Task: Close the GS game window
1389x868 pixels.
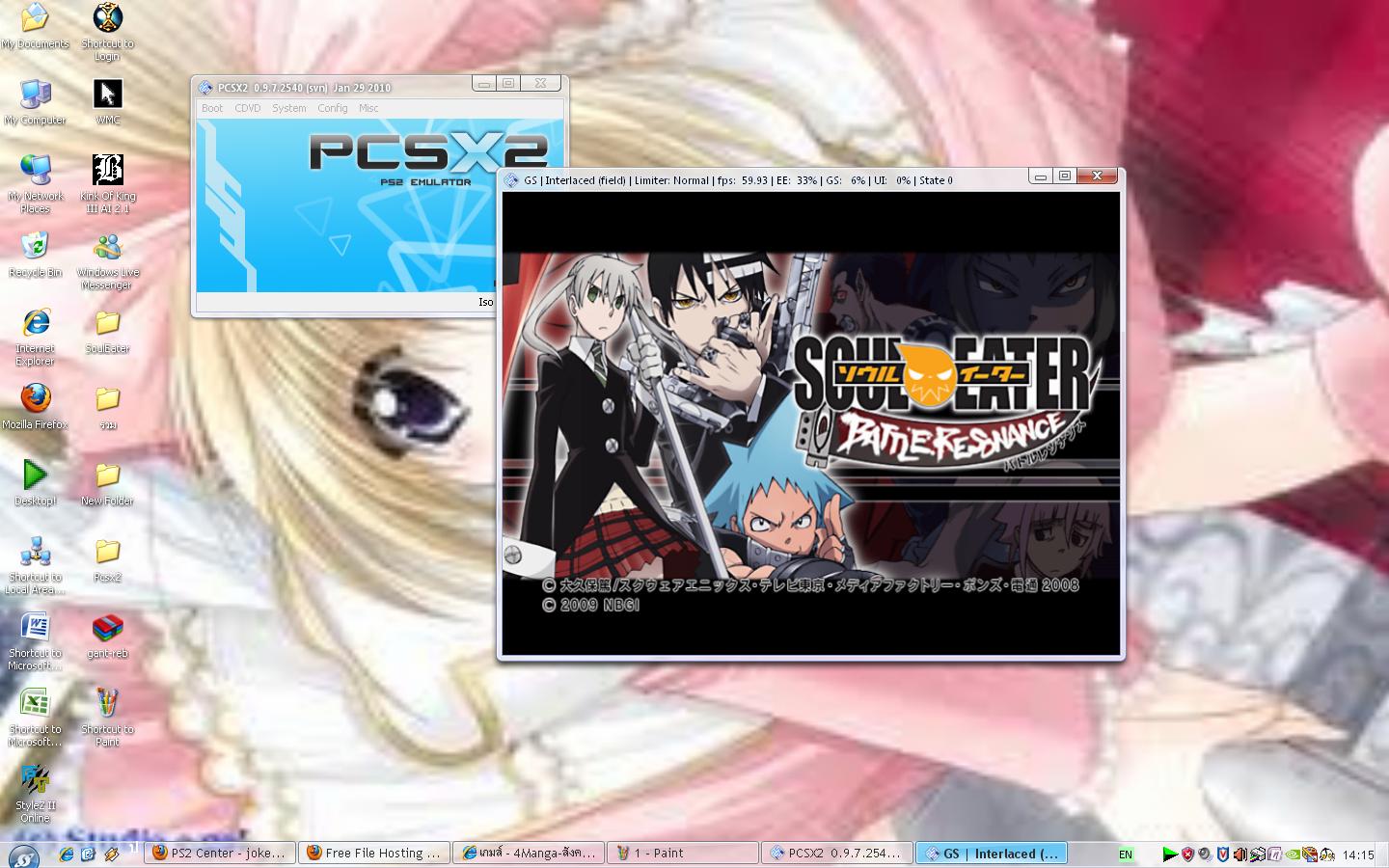Action: click(x=1097, y=176)
